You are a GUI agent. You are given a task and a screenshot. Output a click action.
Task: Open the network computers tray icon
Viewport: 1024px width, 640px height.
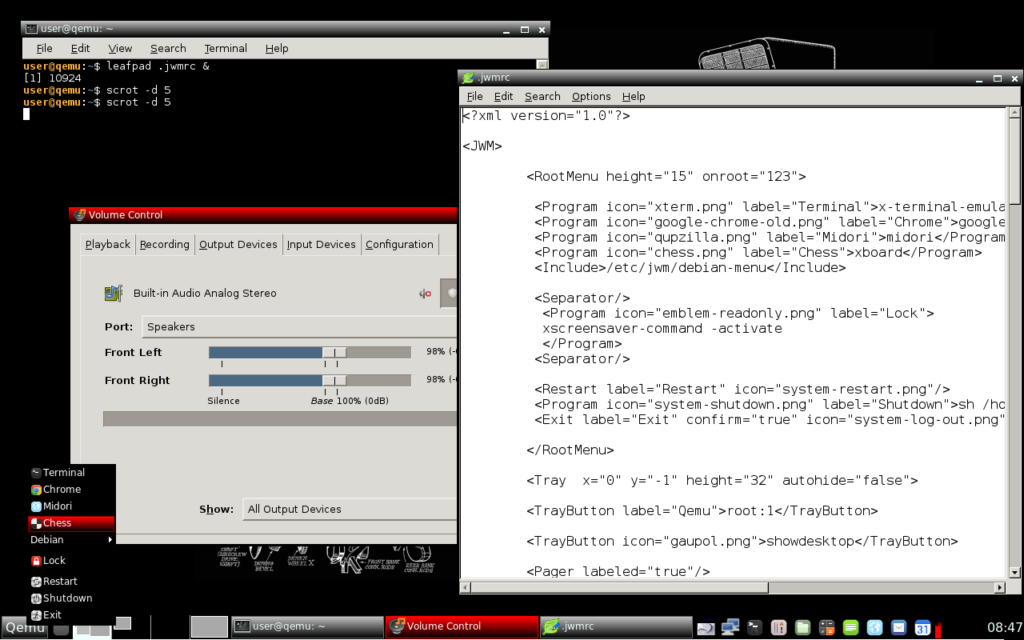click(731, 627)
